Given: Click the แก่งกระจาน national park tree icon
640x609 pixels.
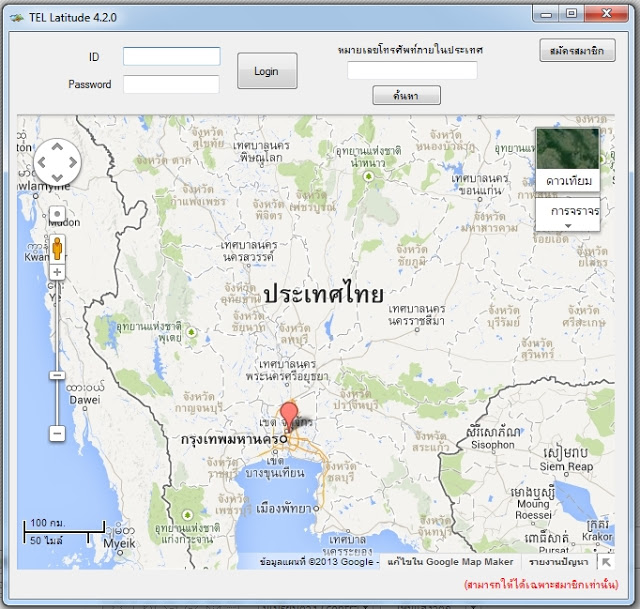Looking at the screenshot, I should coord(187,515).
